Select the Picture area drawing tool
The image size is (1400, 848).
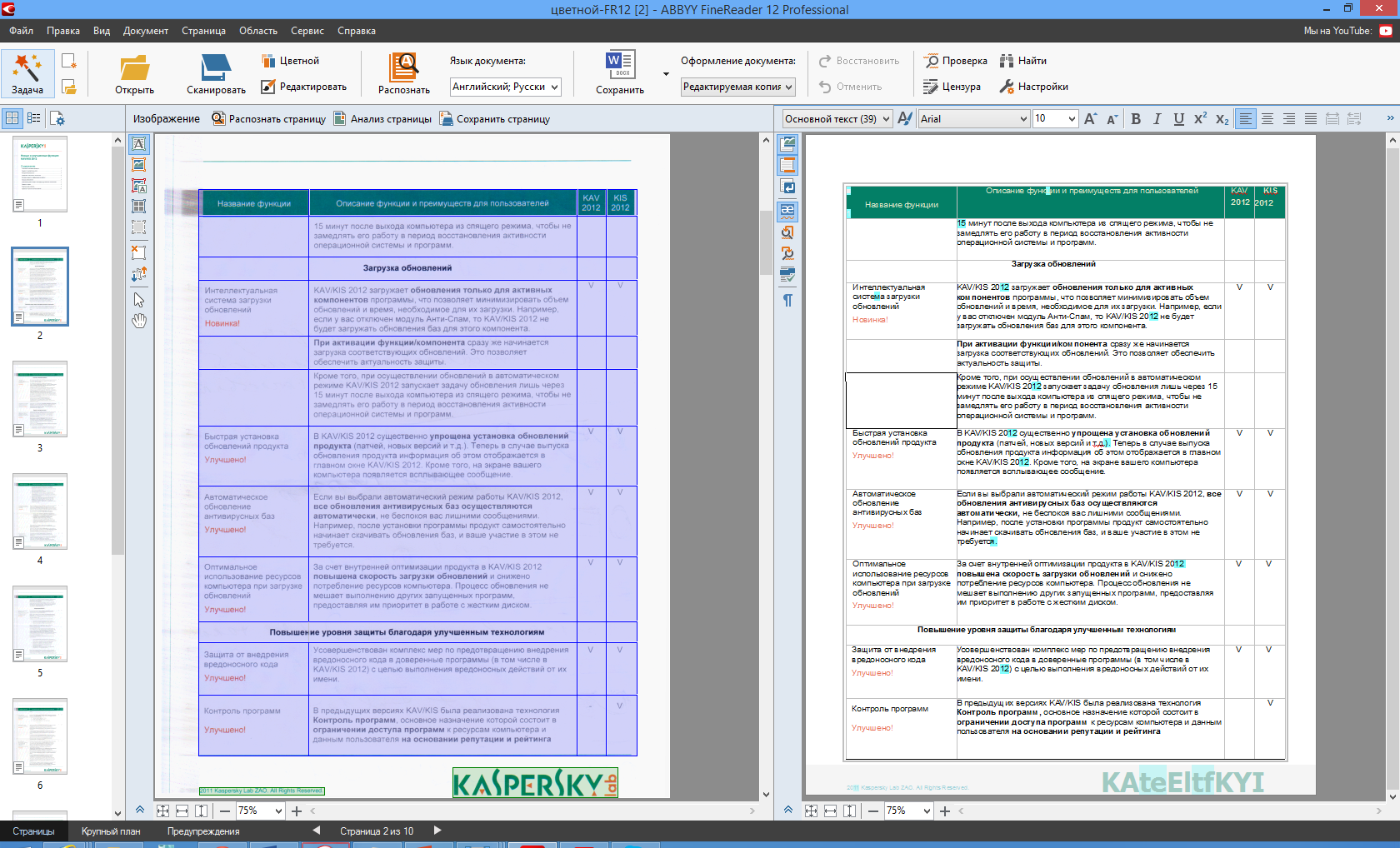139,165
